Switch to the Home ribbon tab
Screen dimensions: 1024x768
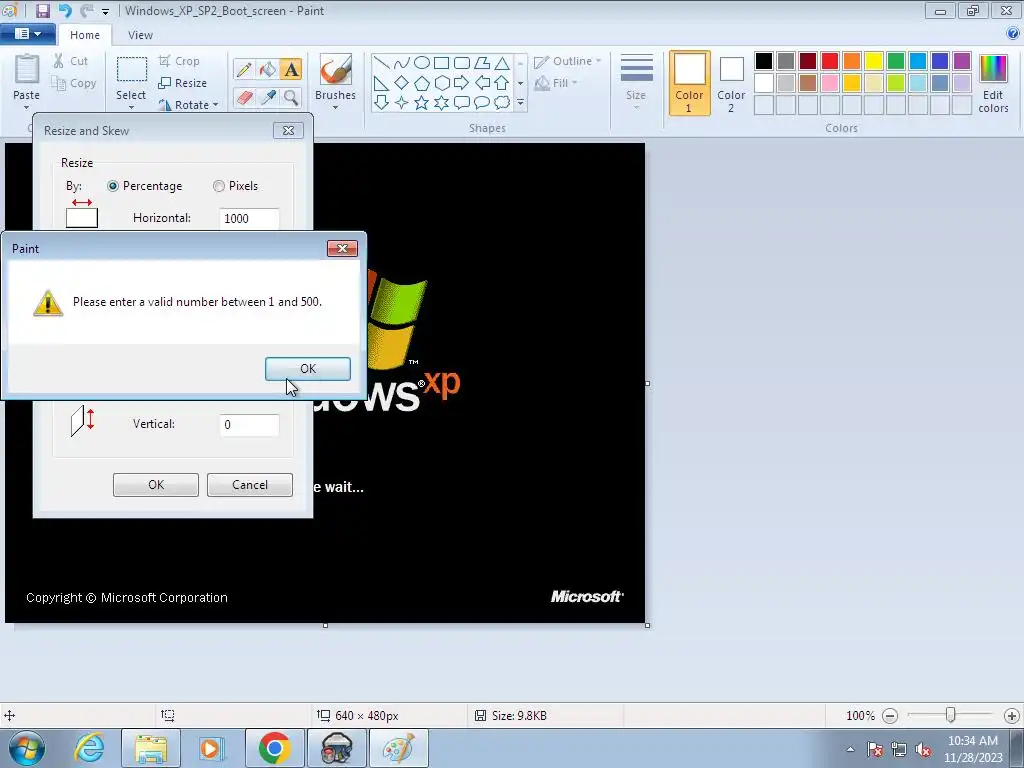85,35
